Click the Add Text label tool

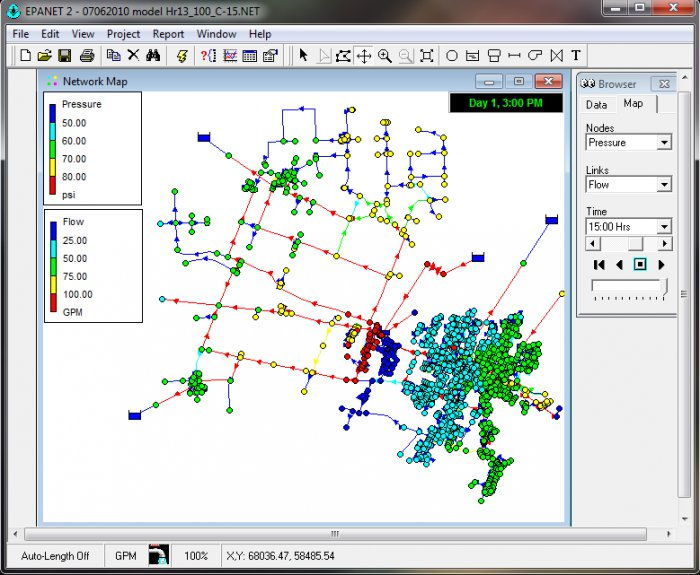(577, 56)
